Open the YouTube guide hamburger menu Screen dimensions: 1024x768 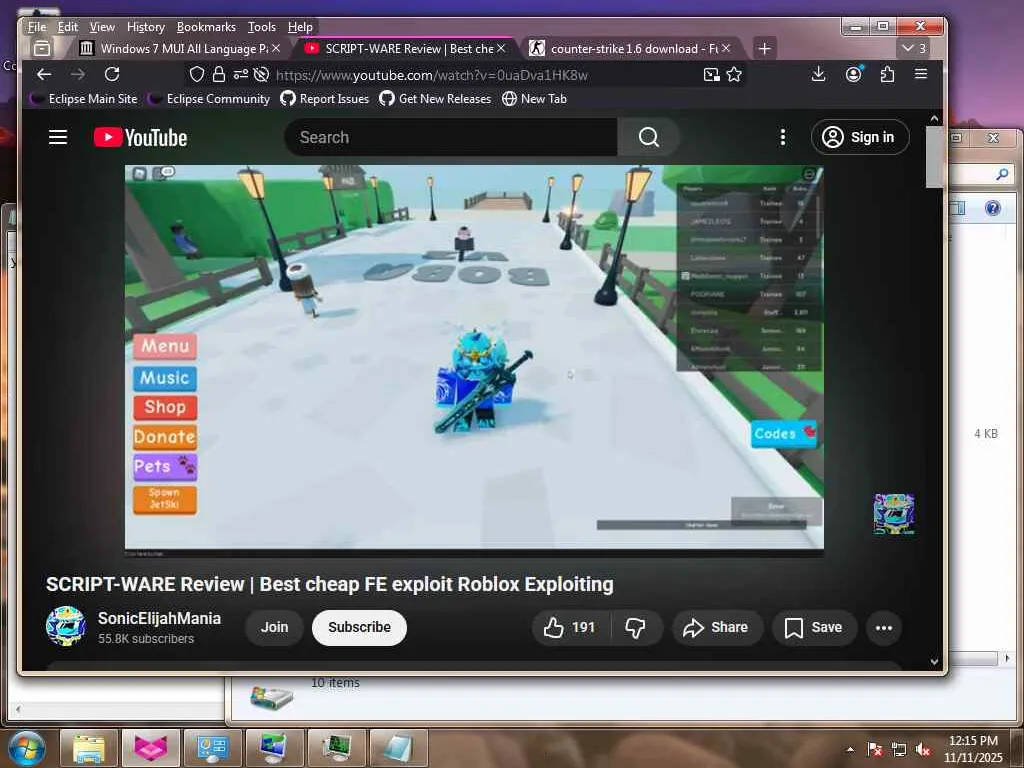point(58,137)
